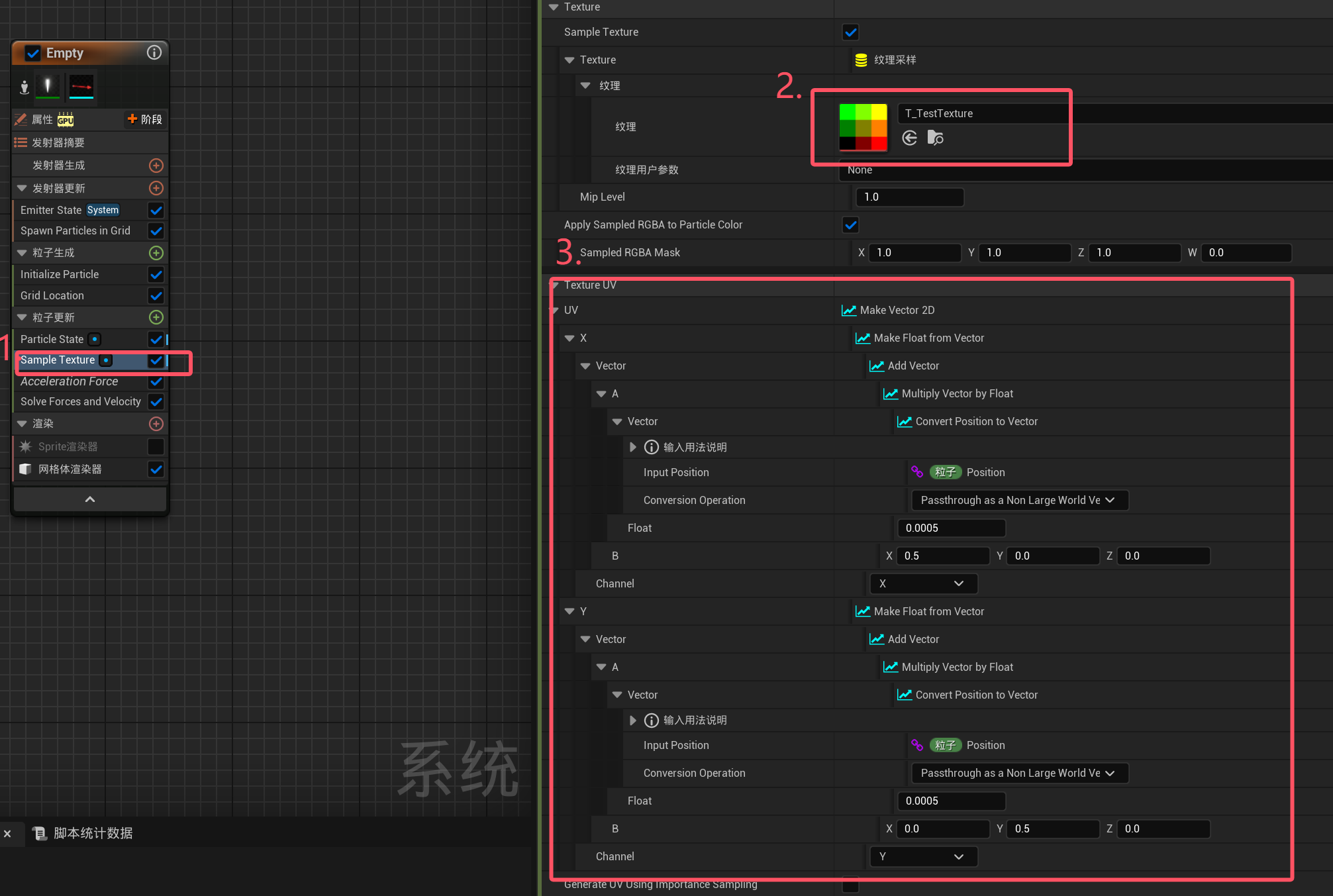This screenshot has height=896, width=1333.
Task: Select the Acceleration Force module
Action: (x=70, y=381)
